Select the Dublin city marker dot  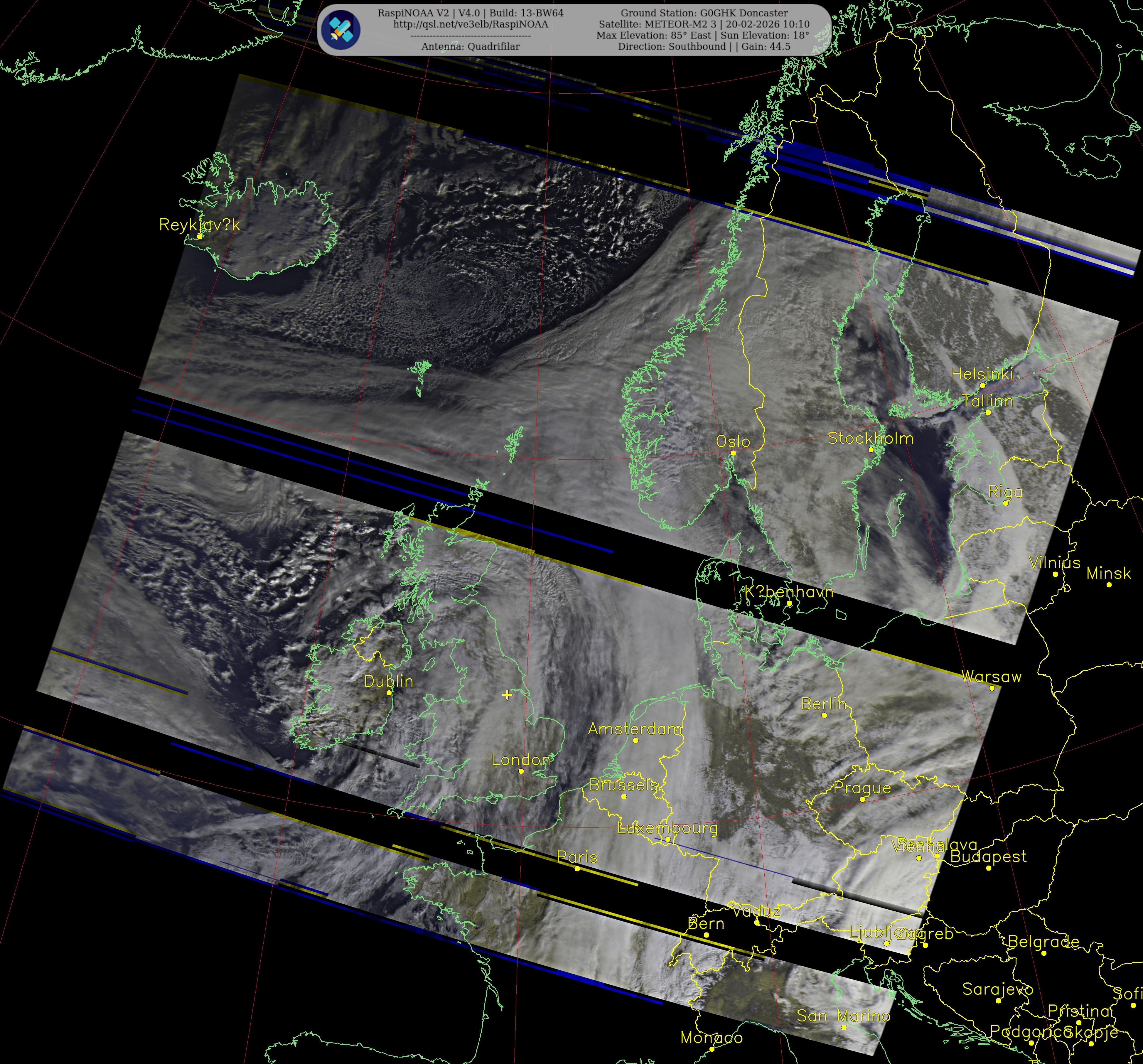tap(389, 693)
